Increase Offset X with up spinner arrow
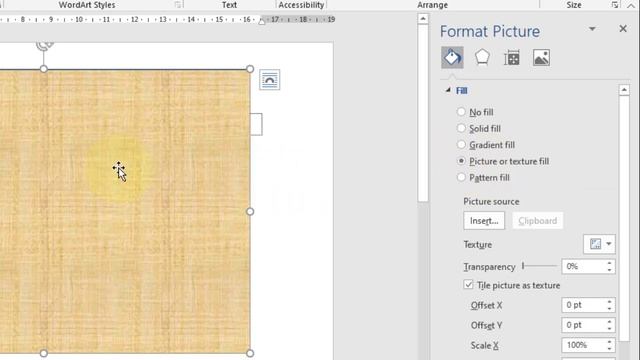This screenshot has height=360, width=640. (609, 302)
